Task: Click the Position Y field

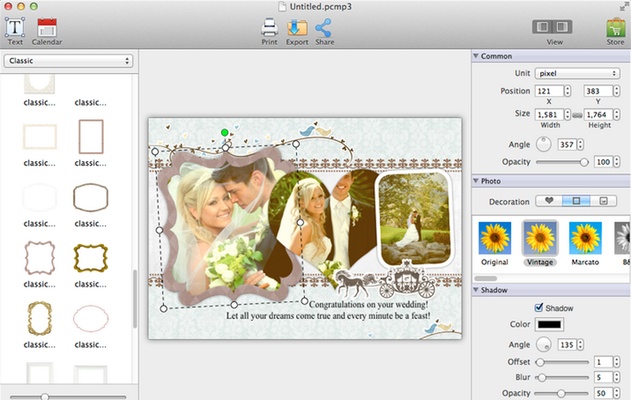Action: 598,91
